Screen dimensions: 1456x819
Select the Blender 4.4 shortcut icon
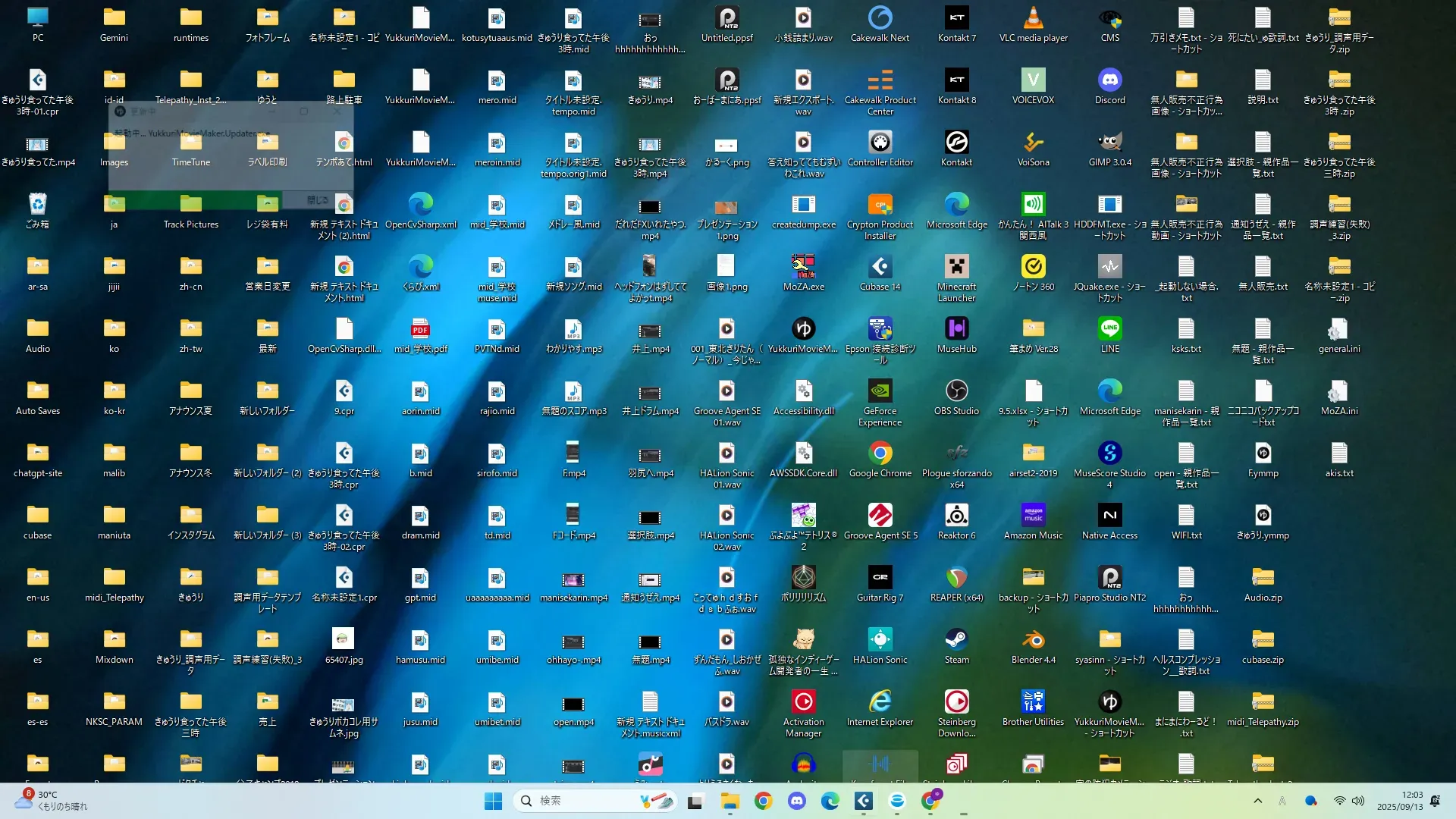[1033, 640]
